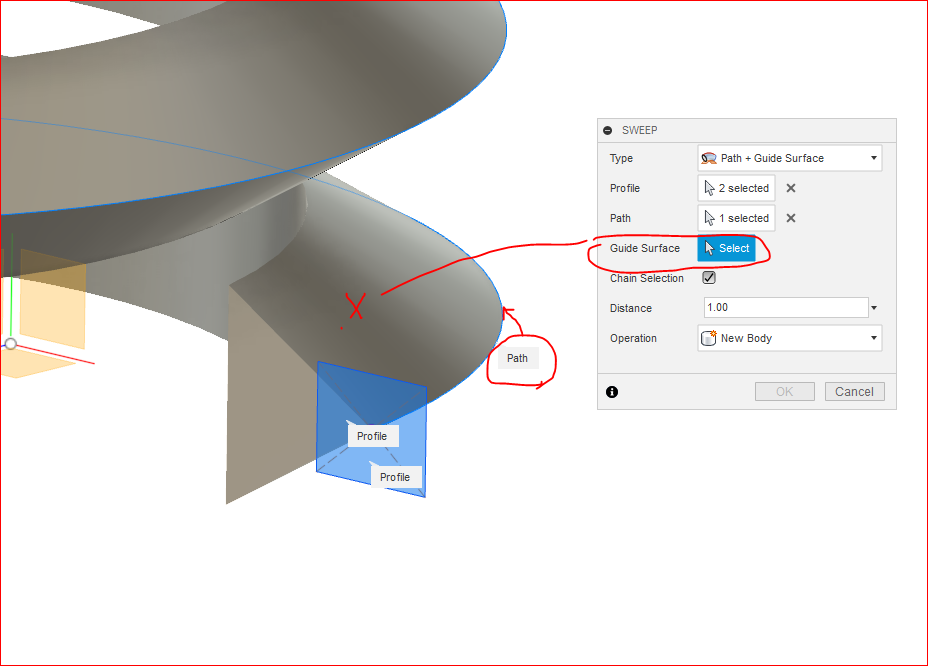
Task: Click the Path + Guide Surface type icon
Action: click(x=711, y=158)
